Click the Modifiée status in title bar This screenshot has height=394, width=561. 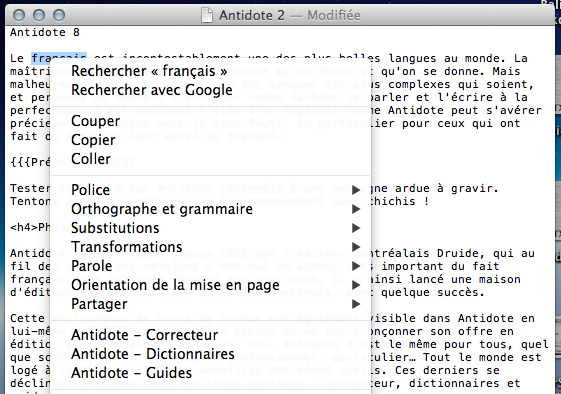click(x=334, y=15)
